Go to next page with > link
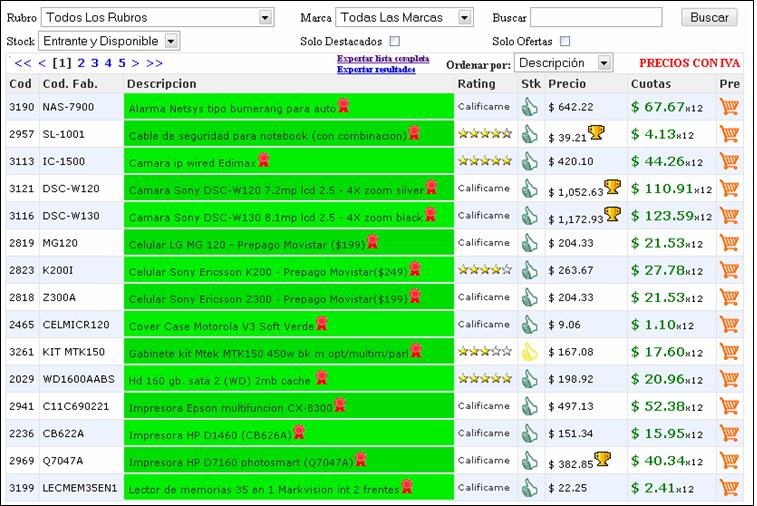The height and width of the screenshot is (506, 757). 135,63
